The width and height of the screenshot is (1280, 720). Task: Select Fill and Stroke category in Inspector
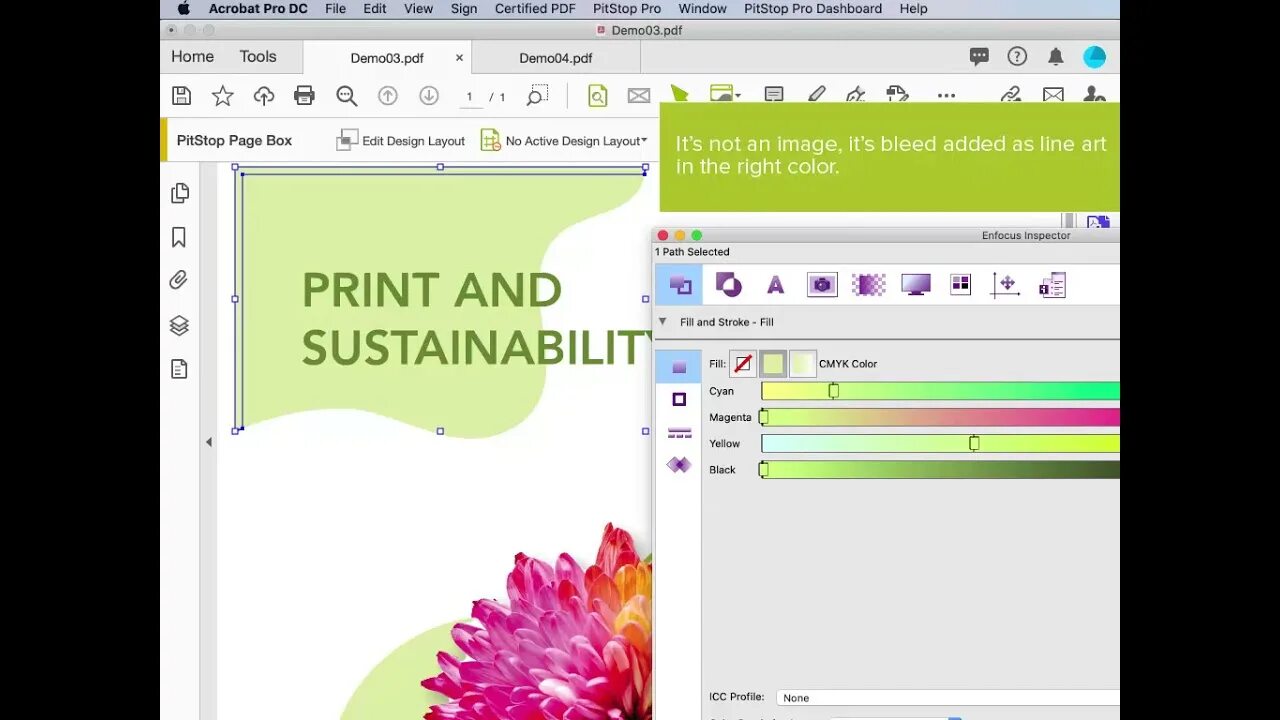(679, 285)
